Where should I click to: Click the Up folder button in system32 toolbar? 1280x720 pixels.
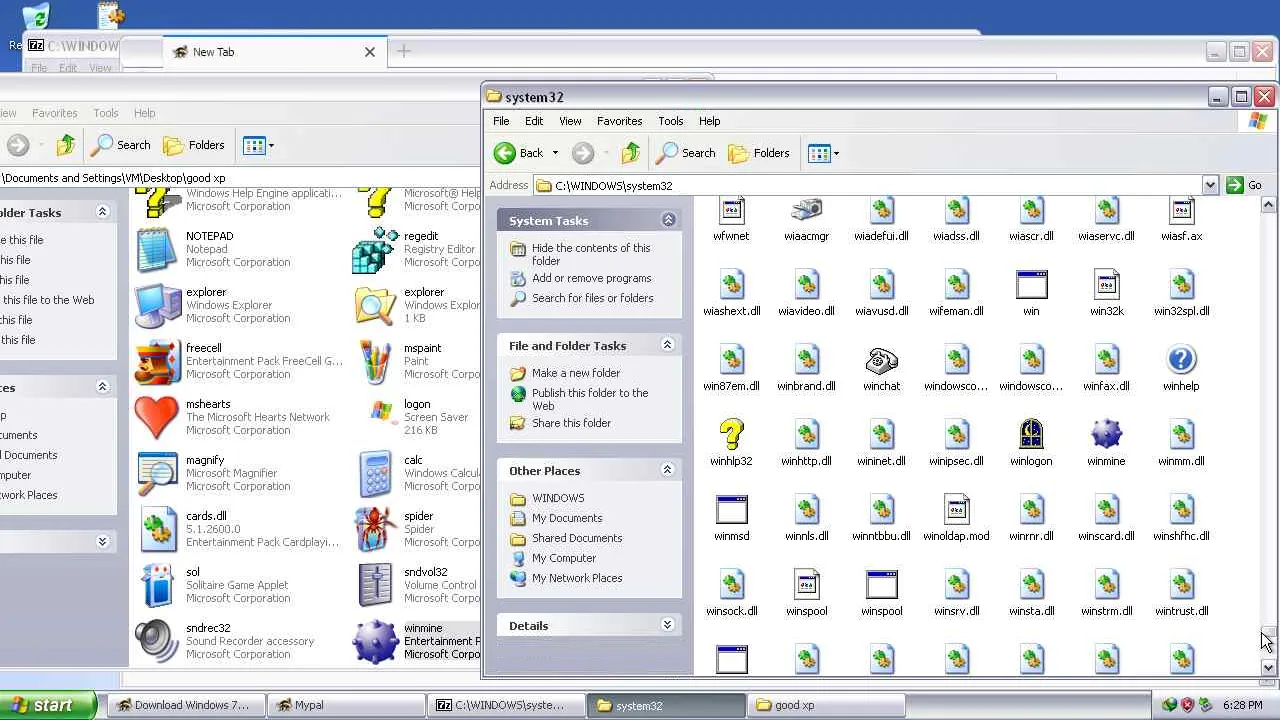630,153
